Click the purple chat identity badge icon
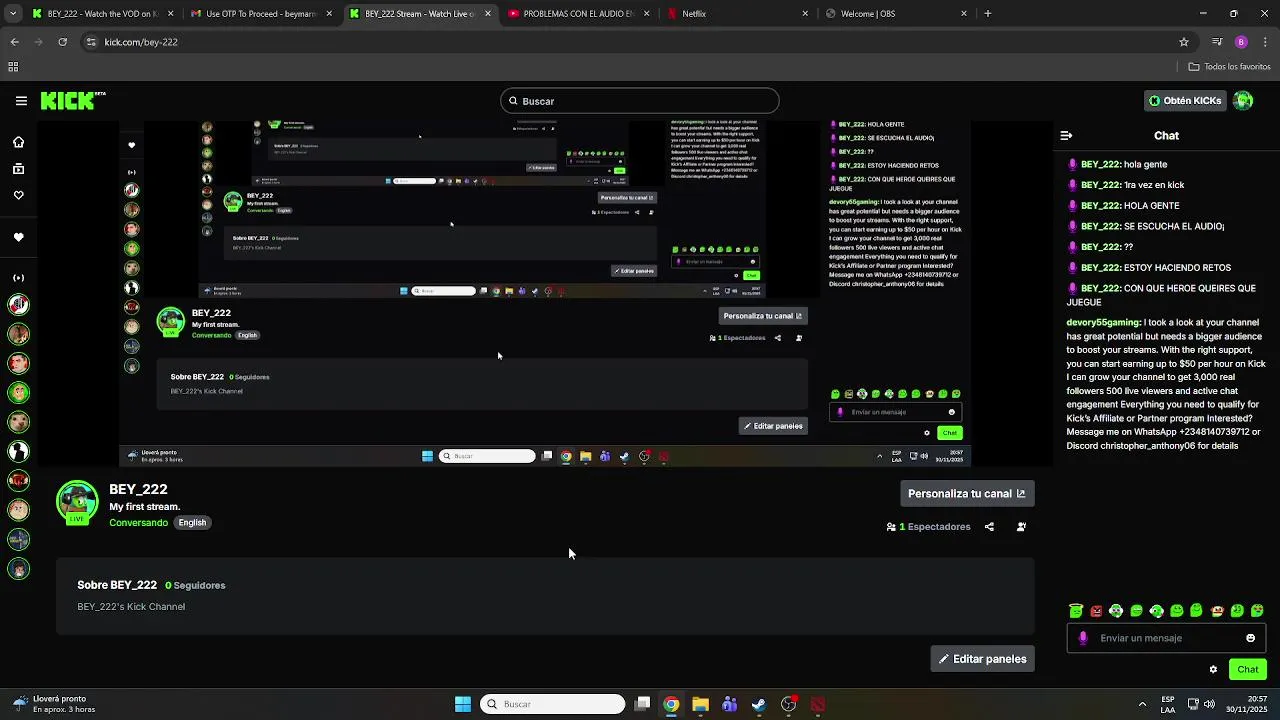This screenshot has width=1280, height=720. click(x=1083, y=638)
